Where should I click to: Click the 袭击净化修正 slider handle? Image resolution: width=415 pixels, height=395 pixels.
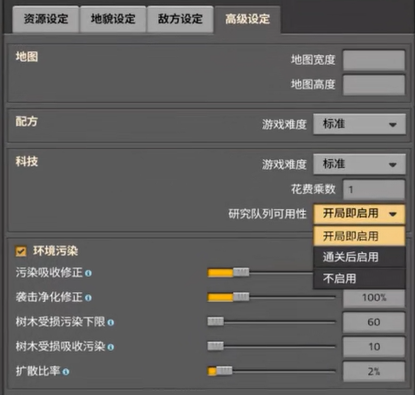(241, 297)
